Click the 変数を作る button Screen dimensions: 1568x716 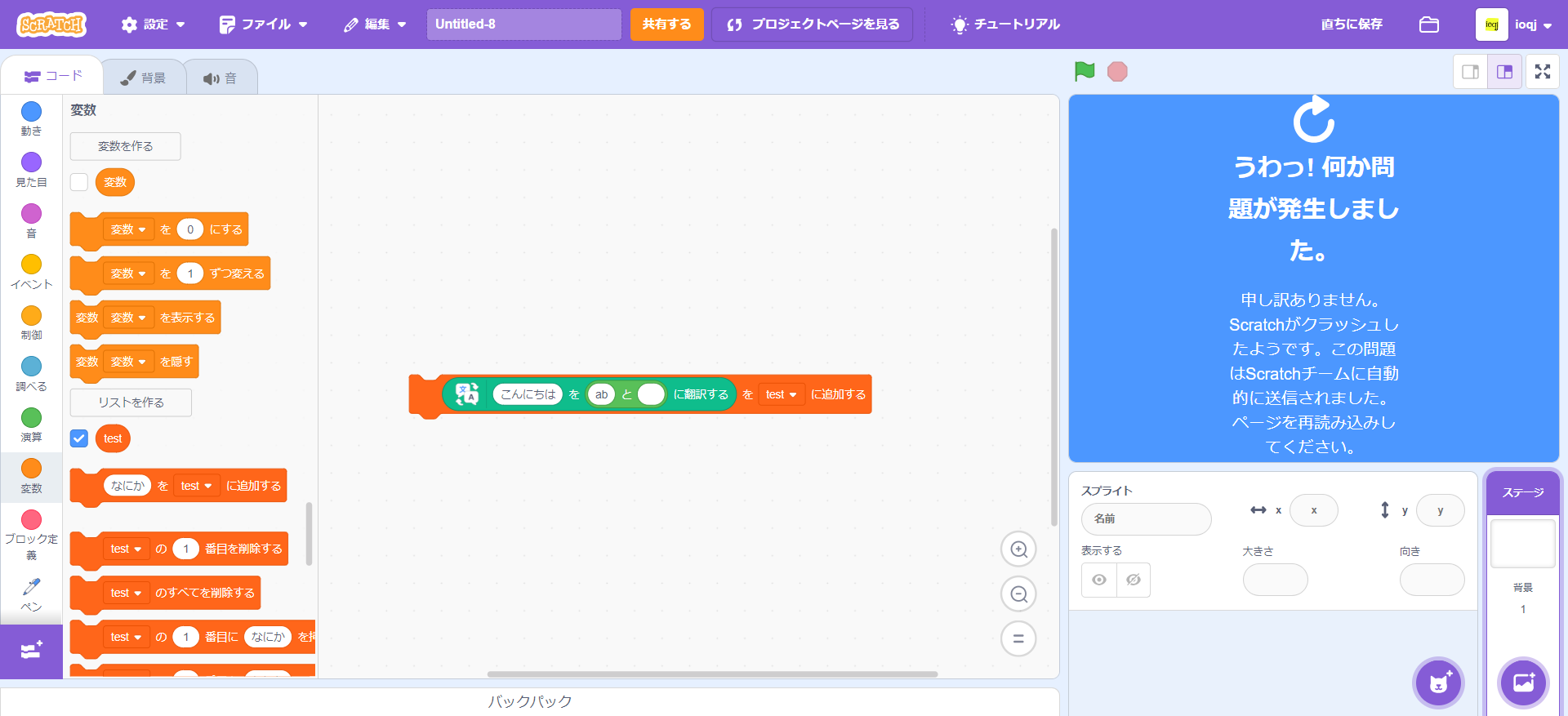125,146
